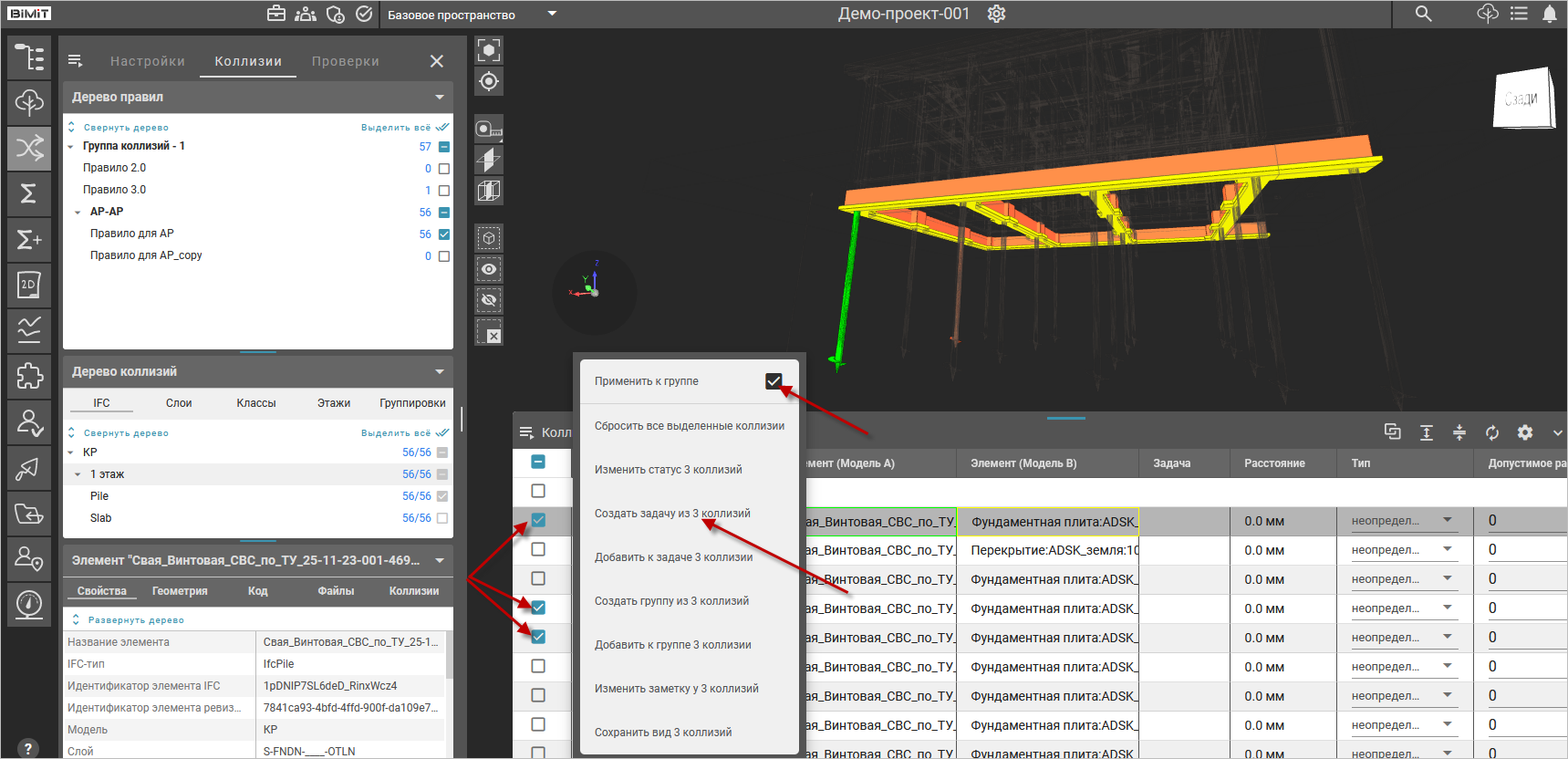The image size is (1568, 759).
Task: Select 'Создать группу из 3 коллизий' menu item
Action: (x=671, y=601)
